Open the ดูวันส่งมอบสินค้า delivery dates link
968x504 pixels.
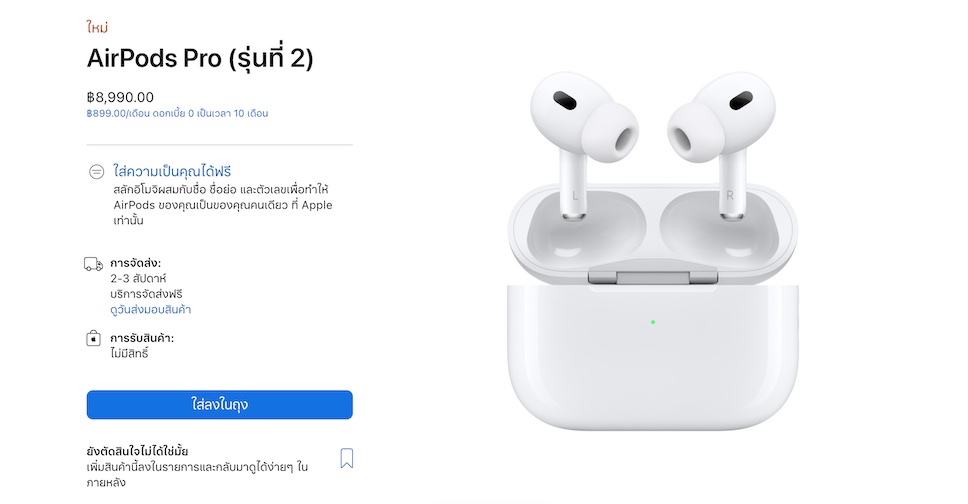click(151, 309)
